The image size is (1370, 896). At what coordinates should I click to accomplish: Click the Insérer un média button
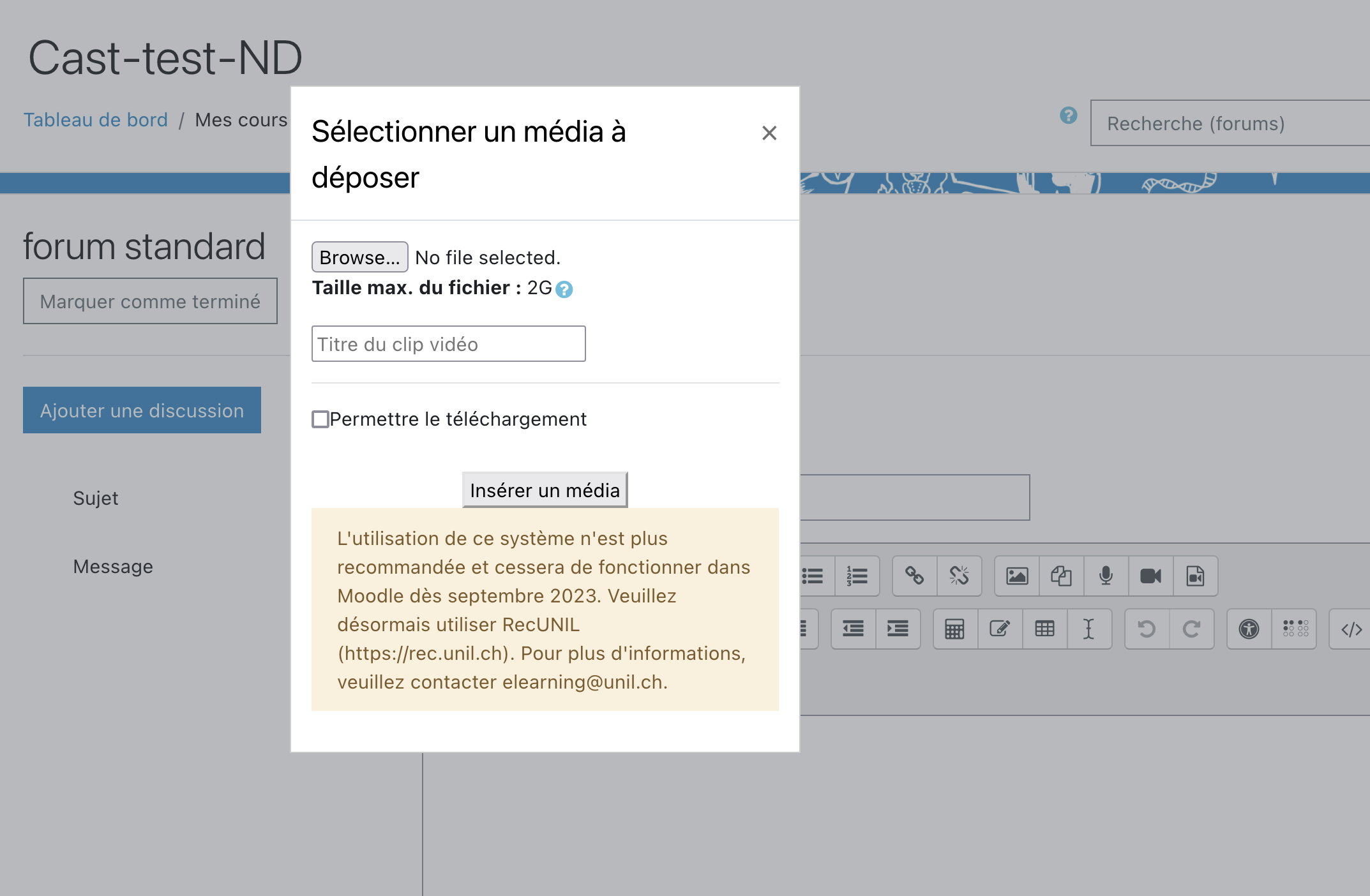click(545, 490)
